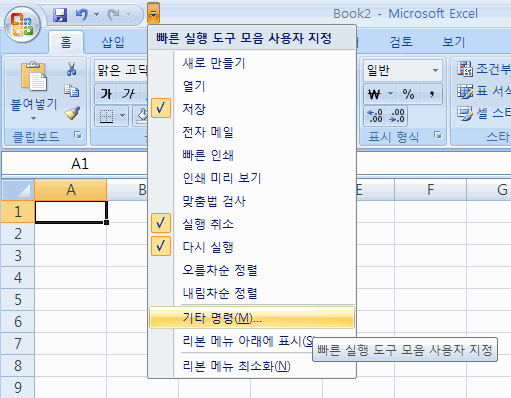This screenshot has width=511, height=398.
Task: Open clipboard group dialog launcher
Action: point(78,135)
